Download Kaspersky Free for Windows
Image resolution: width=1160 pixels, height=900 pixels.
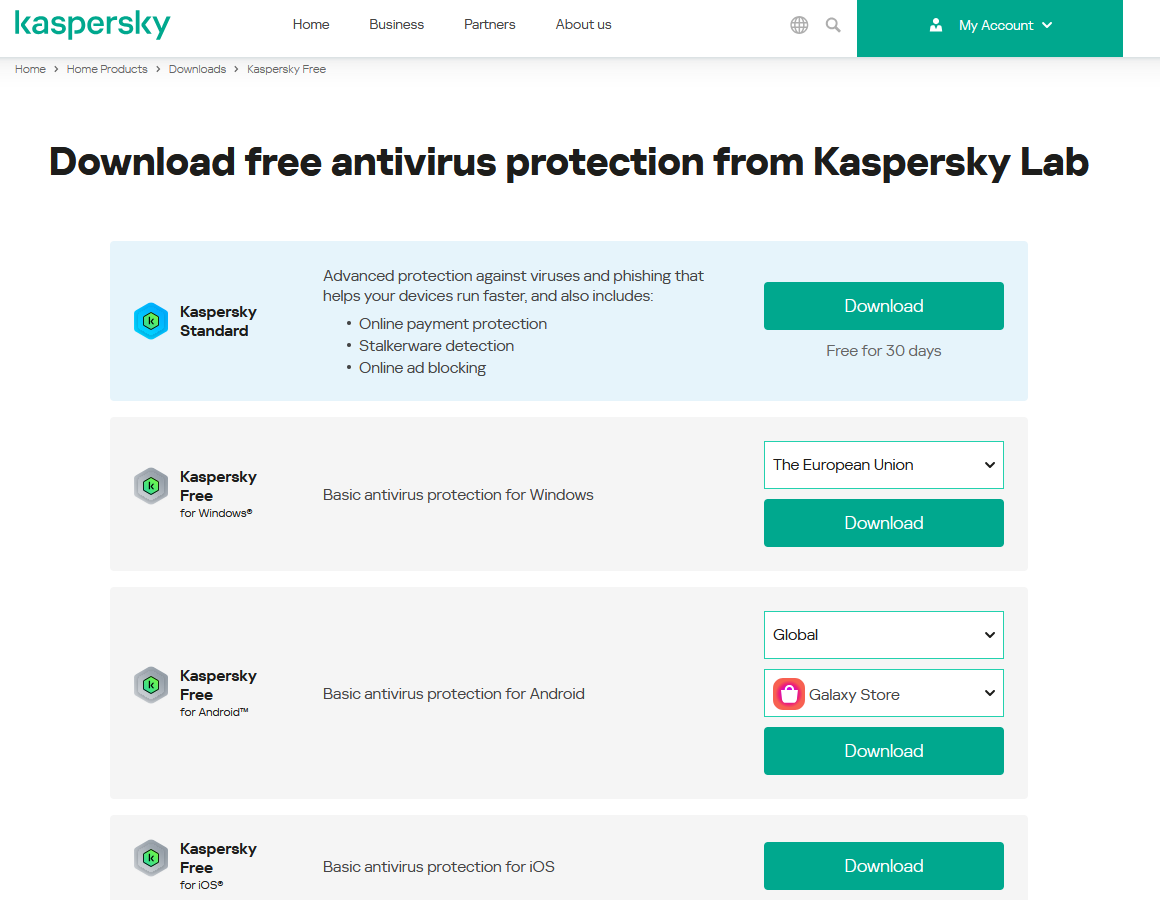883,523
